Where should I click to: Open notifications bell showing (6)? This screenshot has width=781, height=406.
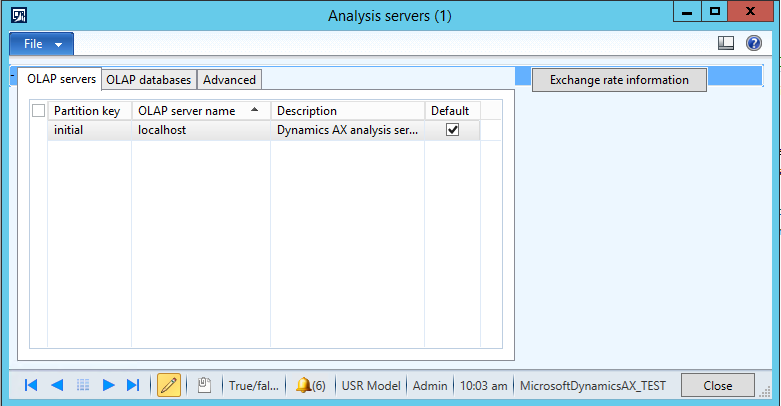tap(310, 386)
